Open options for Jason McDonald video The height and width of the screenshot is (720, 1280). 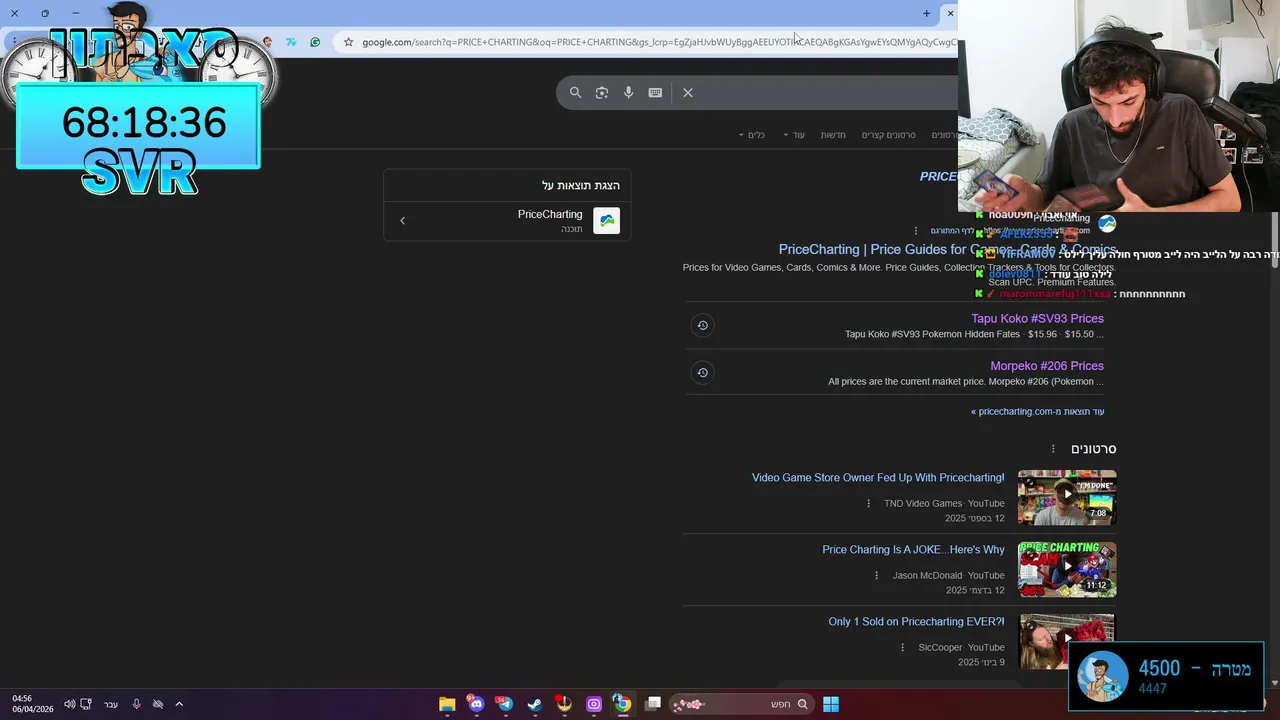[x=877, y=576]
